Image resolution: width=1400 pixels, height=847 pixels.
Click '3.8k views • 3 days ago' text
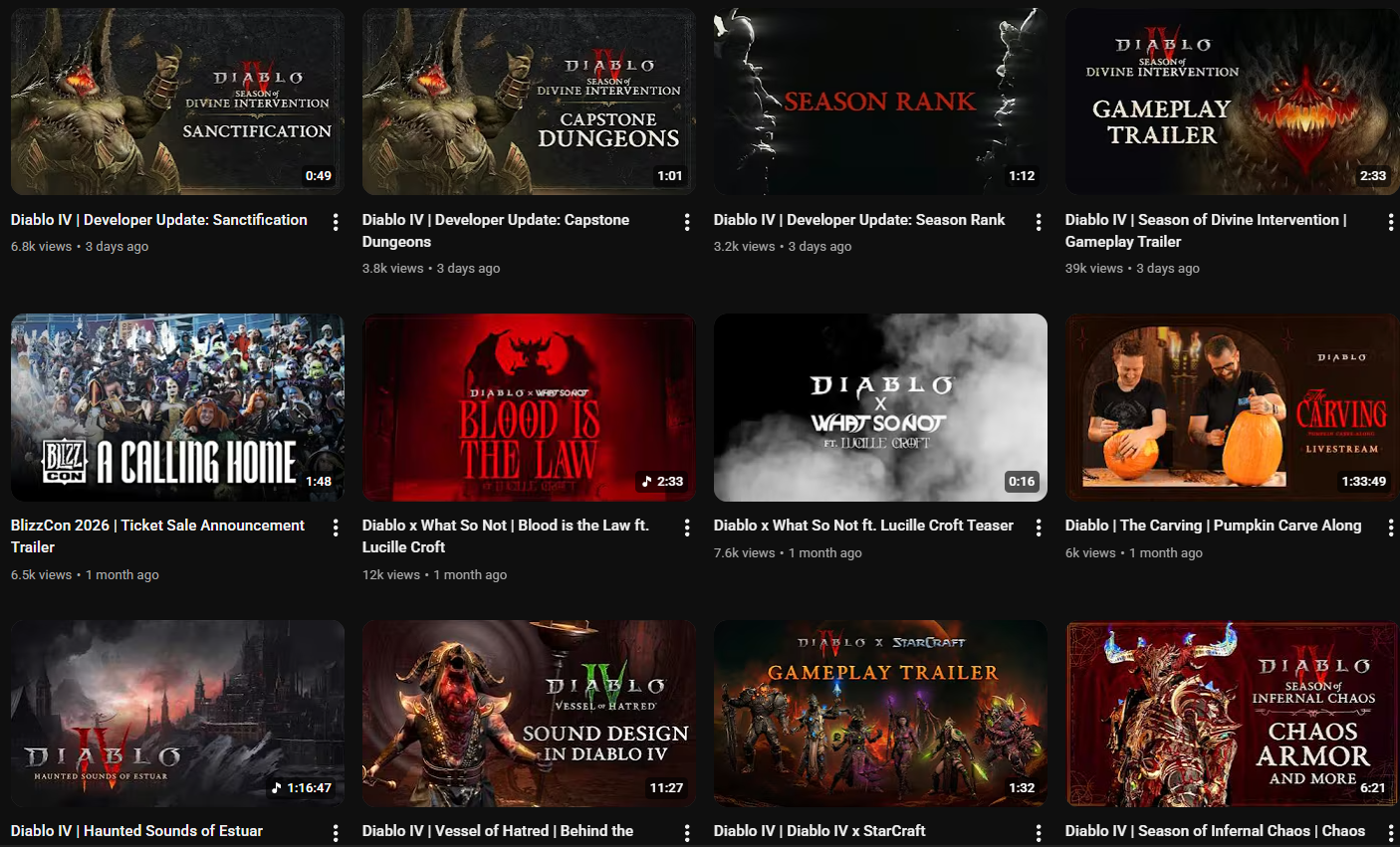[431, 269]
